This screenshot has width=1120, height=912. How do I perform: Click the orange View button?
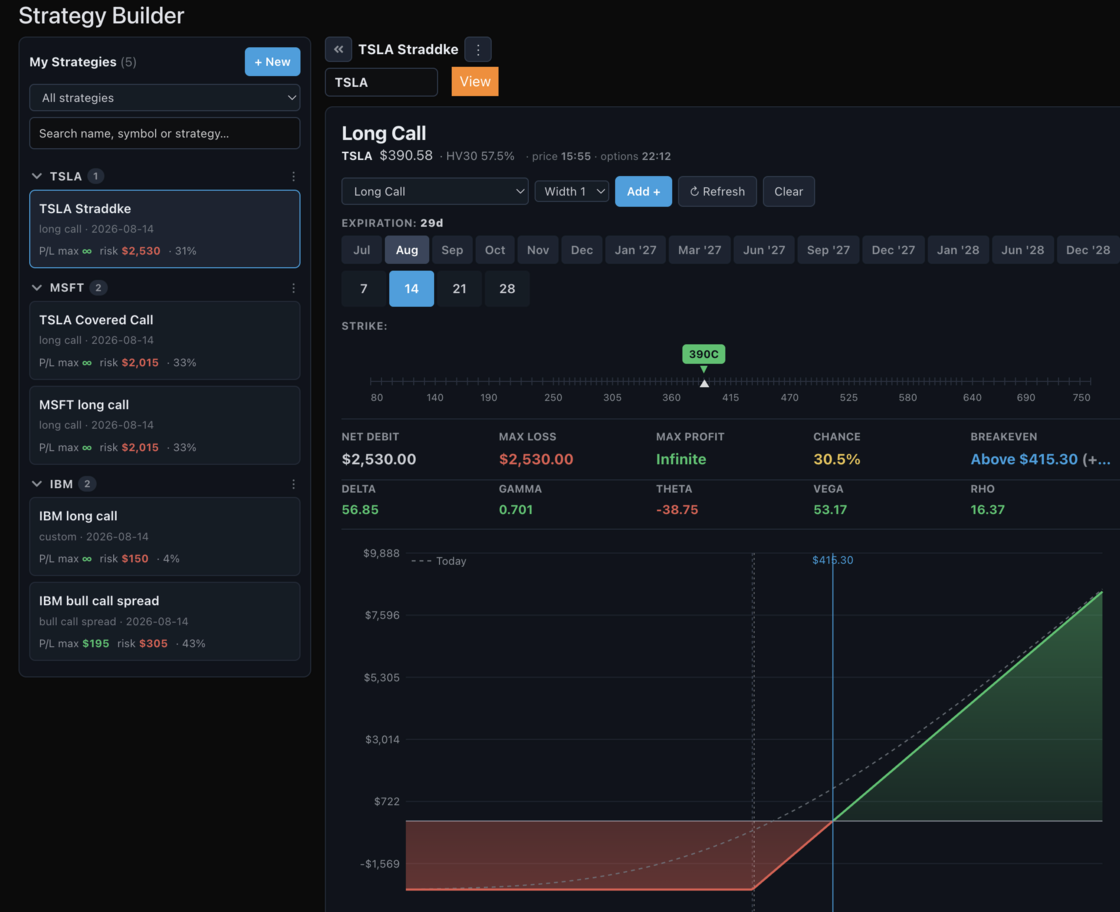point(475,81)
